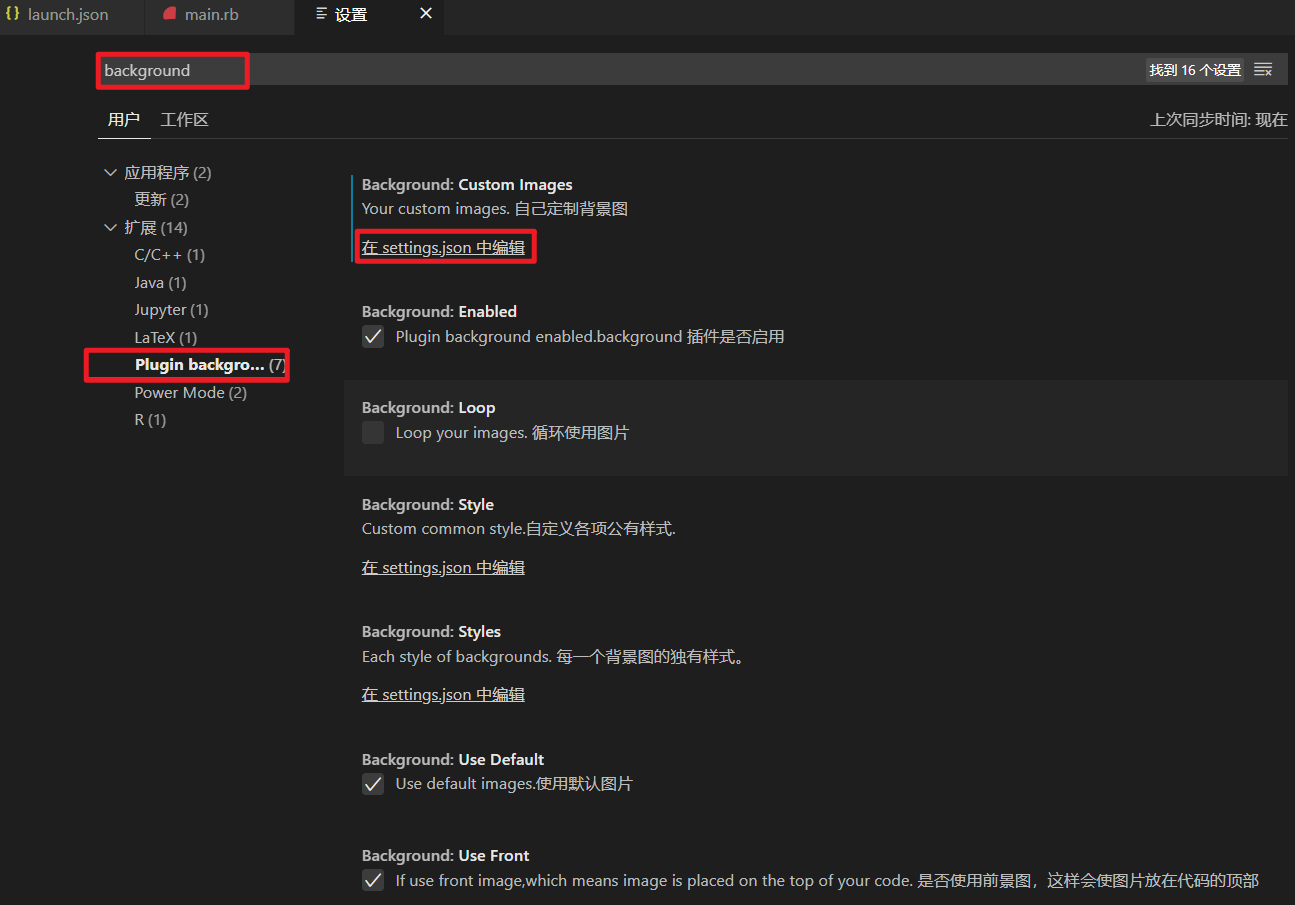Click the 找到 16 个设置 results badge
The image size is (1295, 905).
click(1195, 70)
